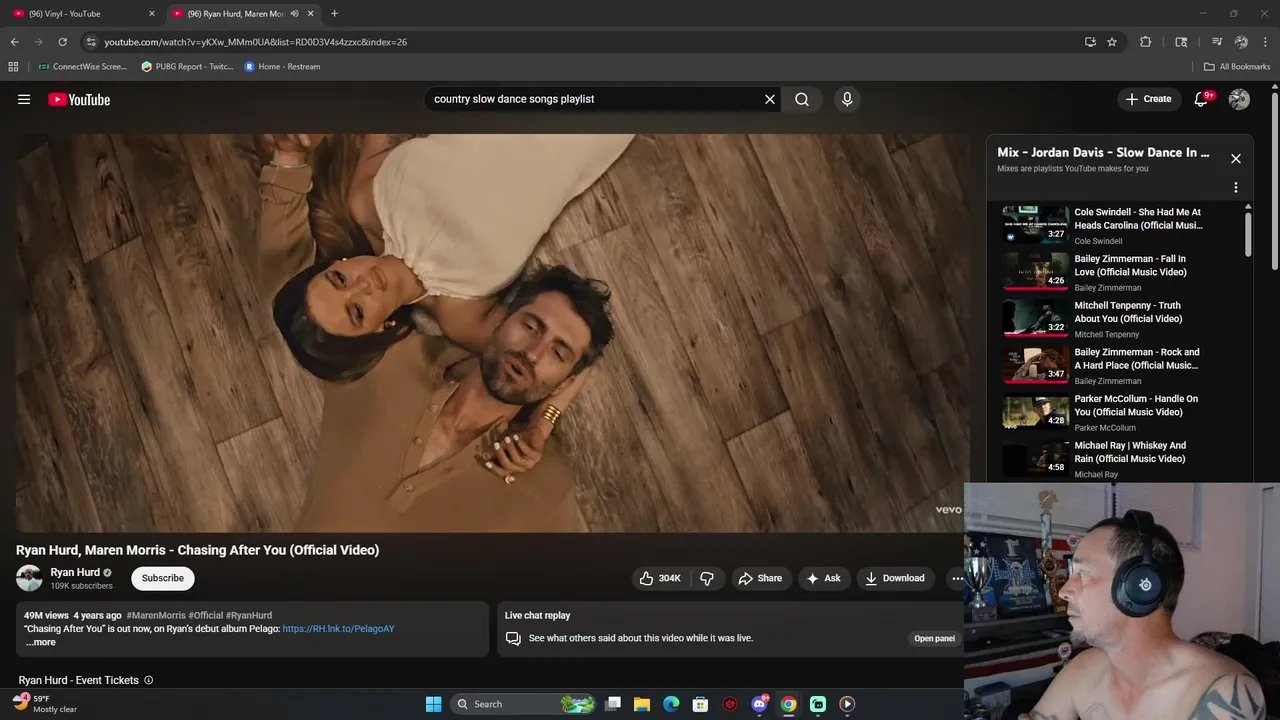Launch Microsoft Edge from the taskbar
The image size is (1280, 720).
[x=671, y=704]
